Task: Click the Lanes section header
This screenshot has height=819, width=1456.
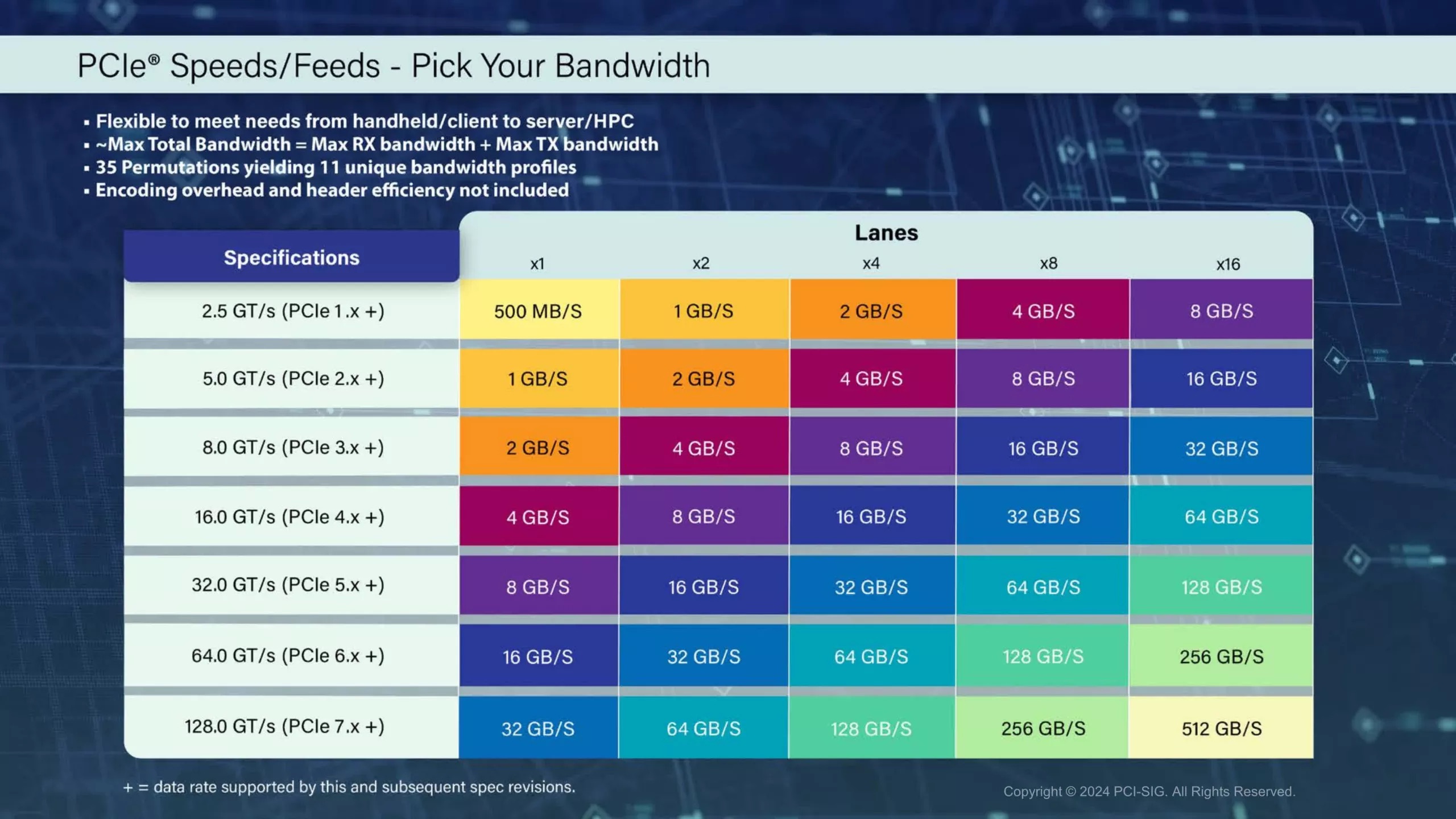Action: click(x=886, y=232)
